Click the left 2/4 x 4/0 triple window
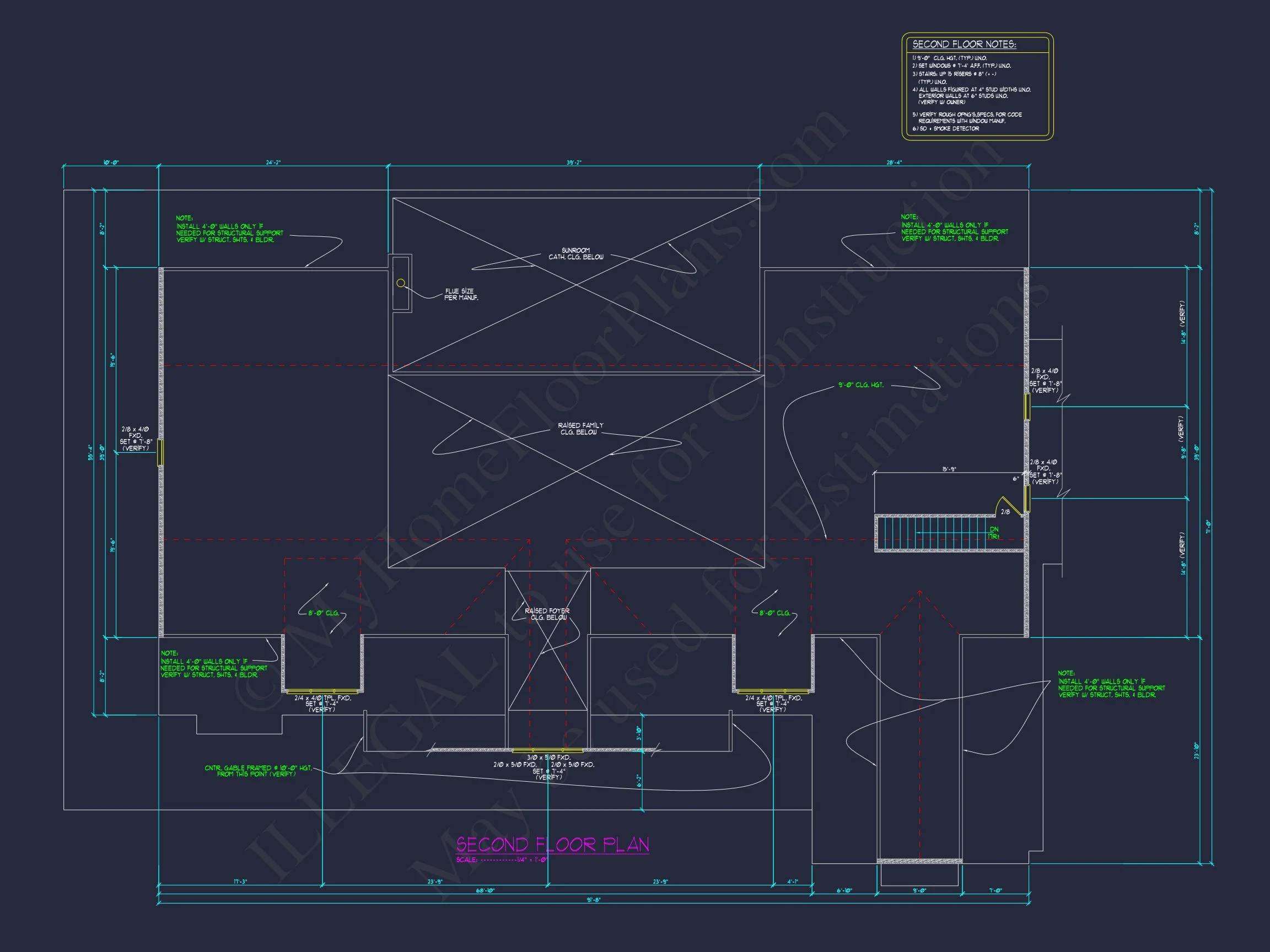This screenshot has width=1270, height=952. click(x=322, y=691)
